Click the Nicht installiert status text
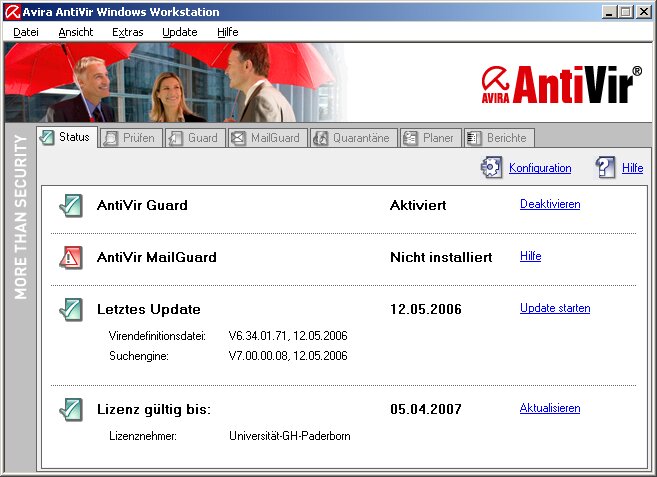 pyautogui.click(x=441, y=257)
